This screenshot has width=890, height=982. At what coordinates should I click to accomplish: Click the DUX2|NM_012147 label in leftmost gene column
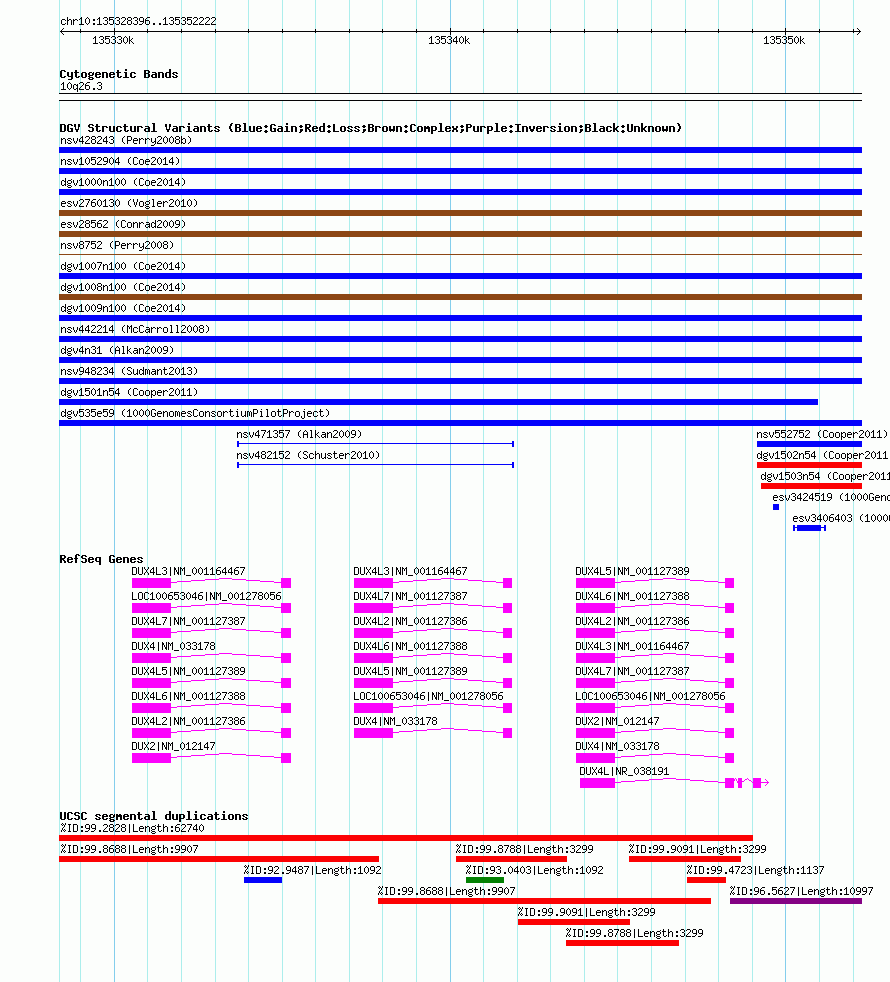click(x=173, y=746)
